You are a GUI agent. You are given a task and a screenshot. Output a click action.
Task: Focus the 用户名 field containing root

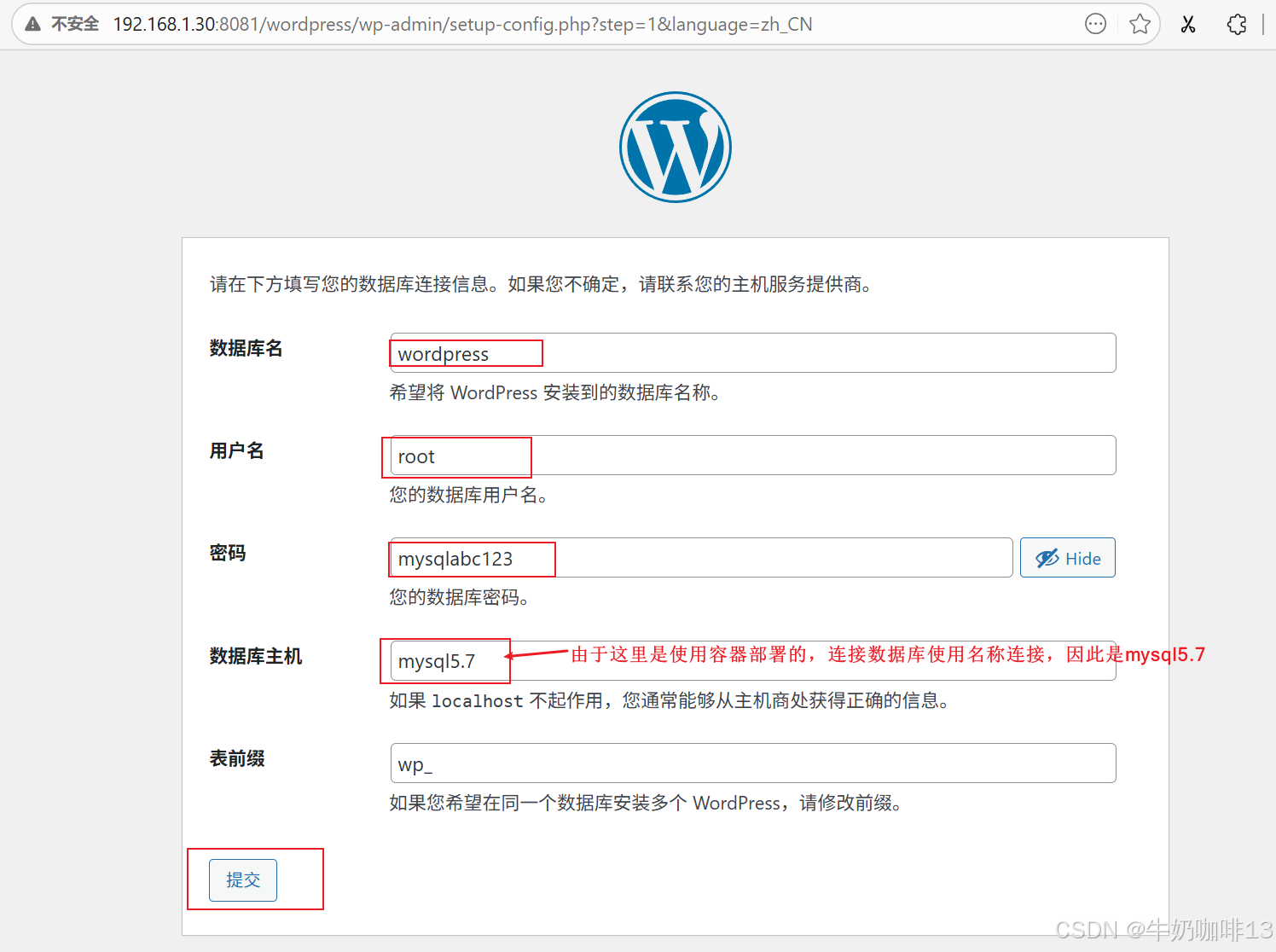(x=753, y=456)
